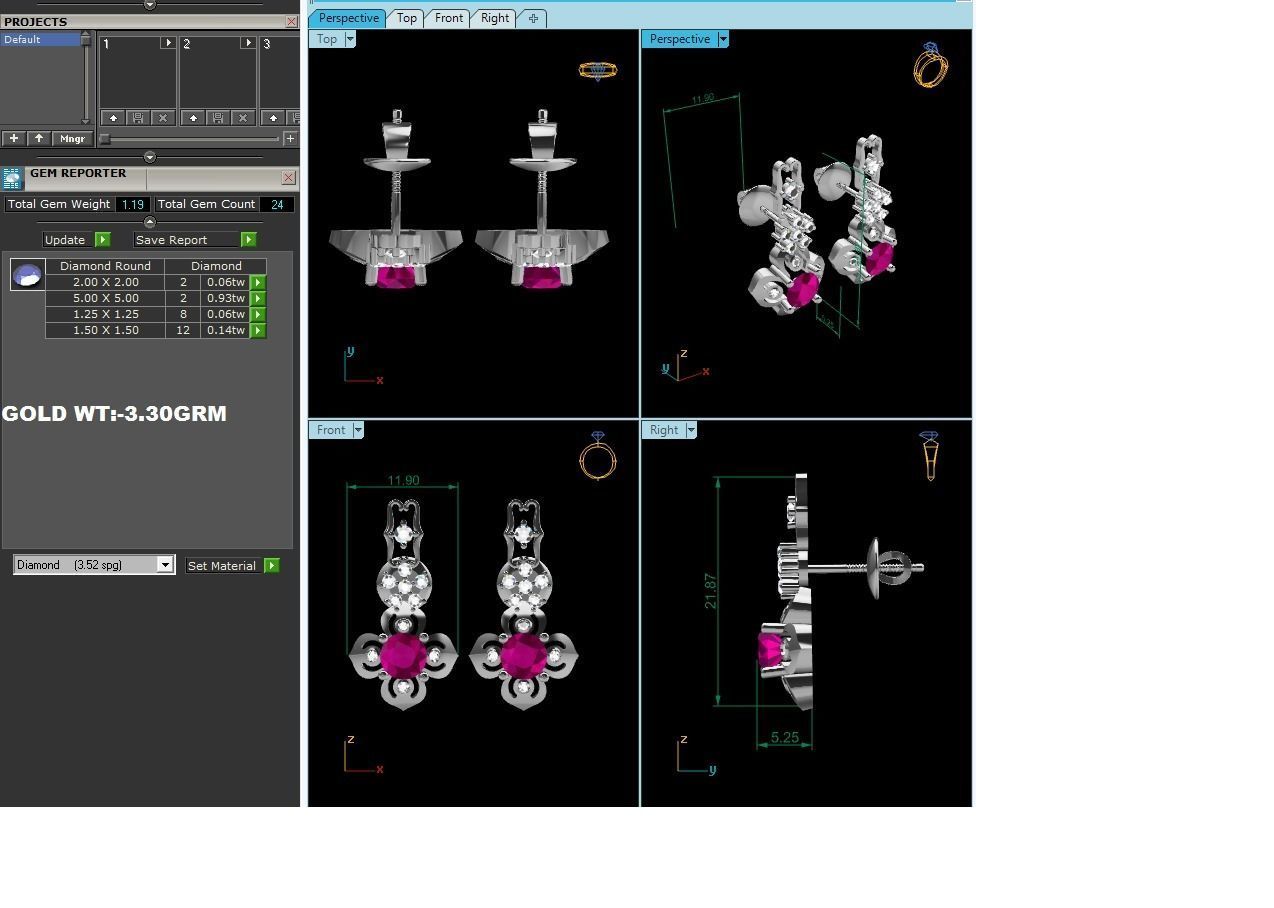The image size is (1274, 908).
Task: Click the ring icon in the Top viewport
Action: point(598,70)
